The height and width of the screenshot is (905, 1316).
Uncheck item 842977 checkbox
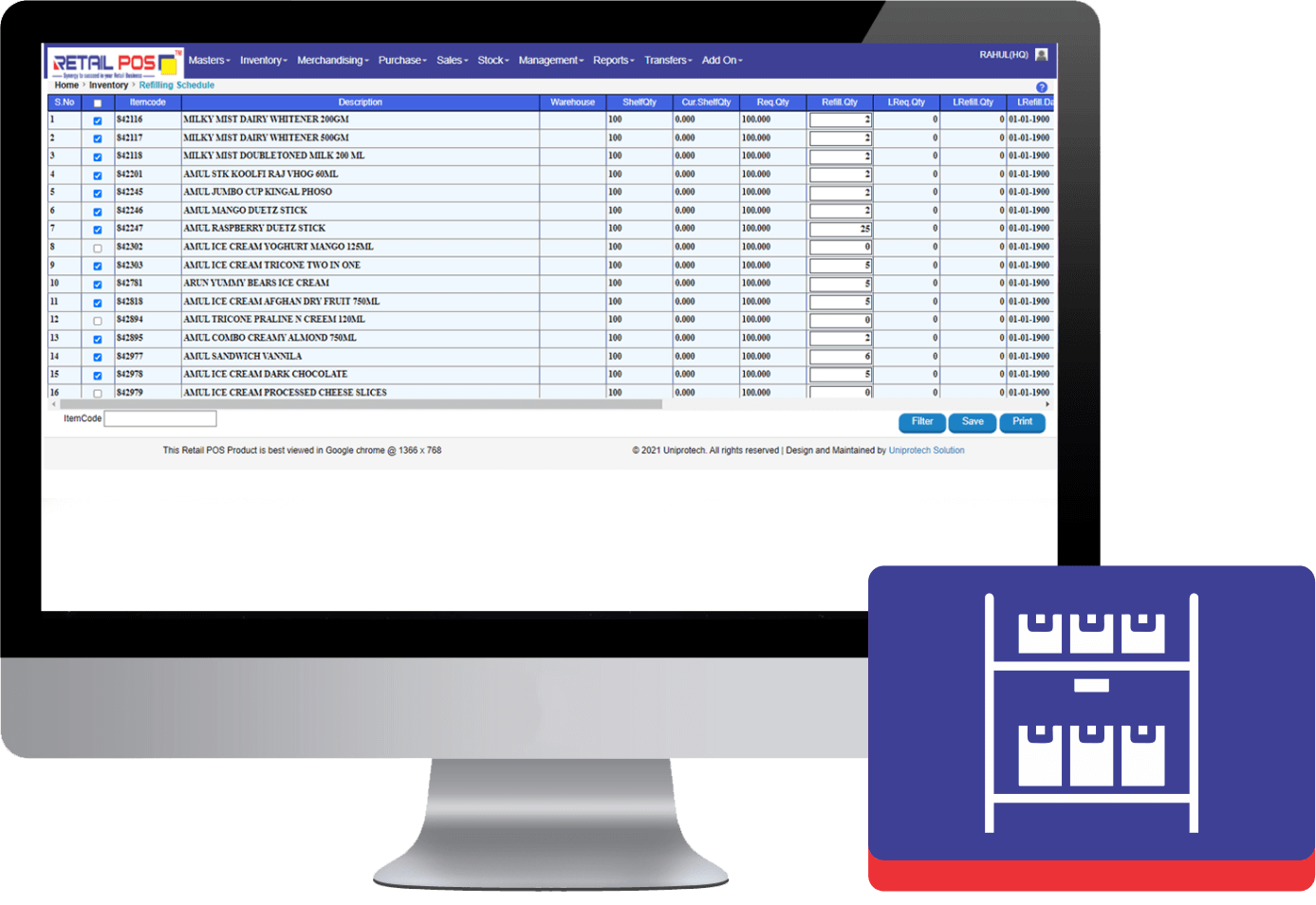pyautogui.click(x=98, y=358)
